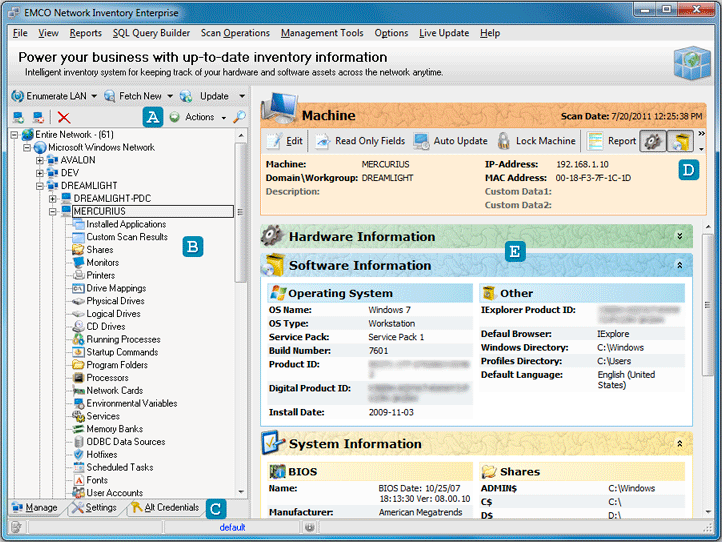Click the Lock Machine padlock icon
722x542 pixels.
504,141
